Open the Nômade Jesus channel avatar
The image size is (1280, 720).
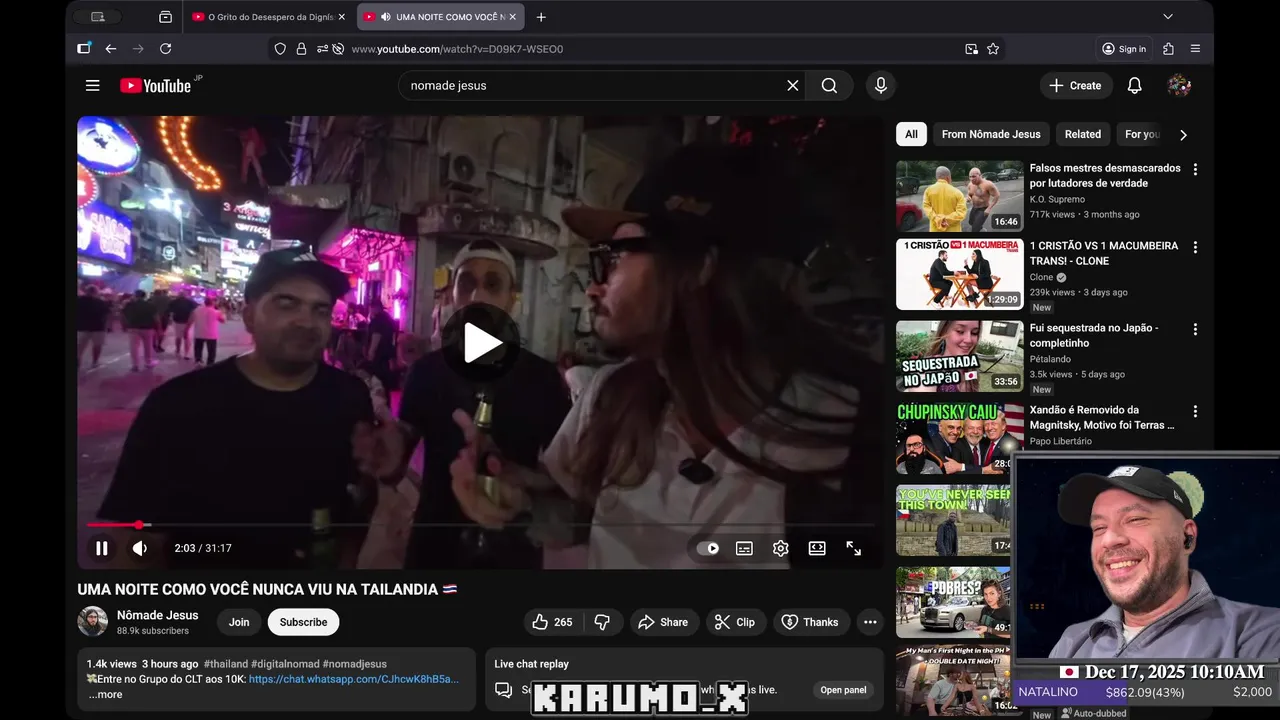pos(93,621)
